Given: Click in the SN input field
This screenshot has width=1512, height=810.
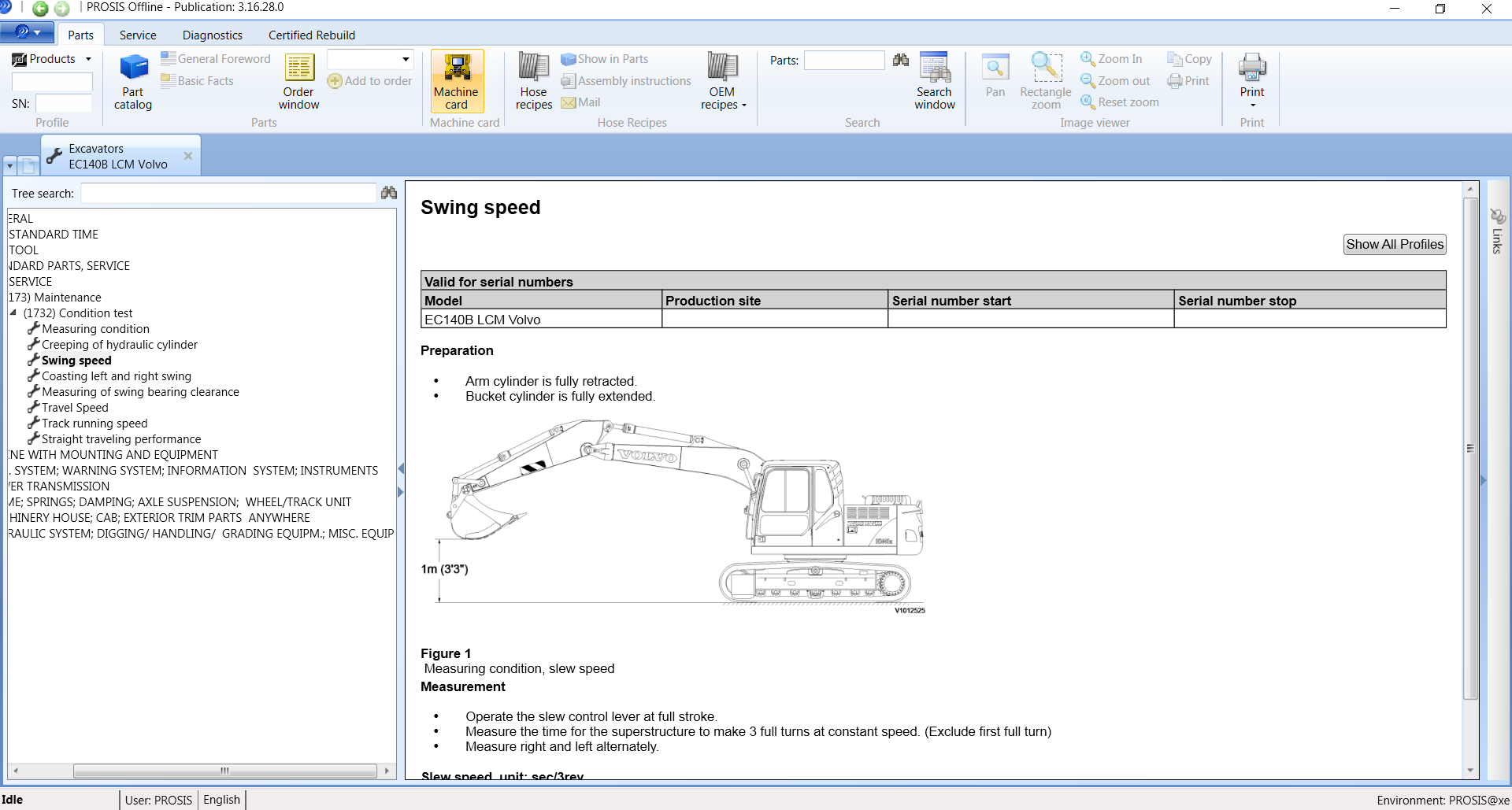Looking at the screenshot, I should [x=64, y=103].
